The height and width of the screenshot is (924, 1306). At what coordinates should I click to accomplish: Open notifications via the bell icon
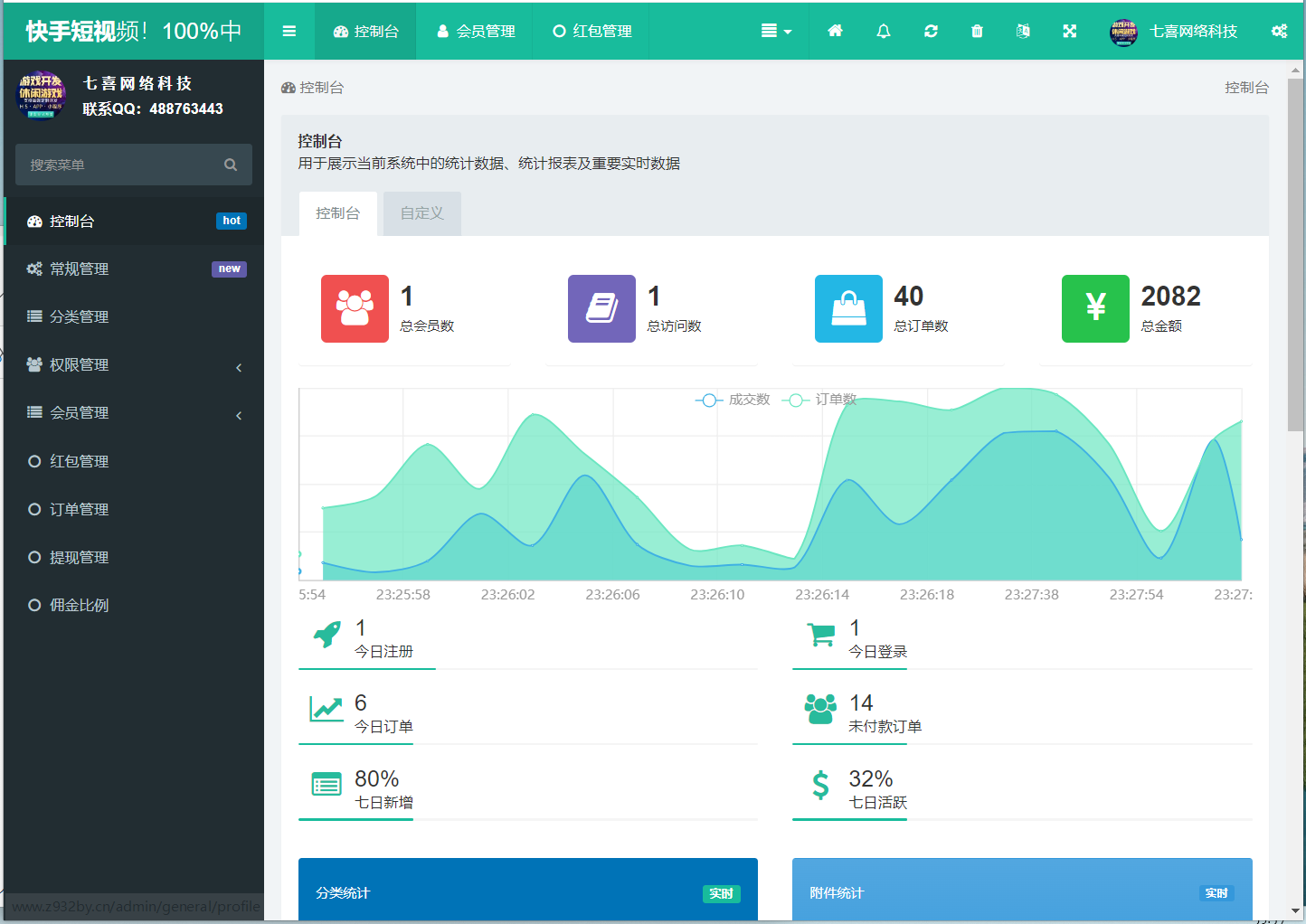883,31
